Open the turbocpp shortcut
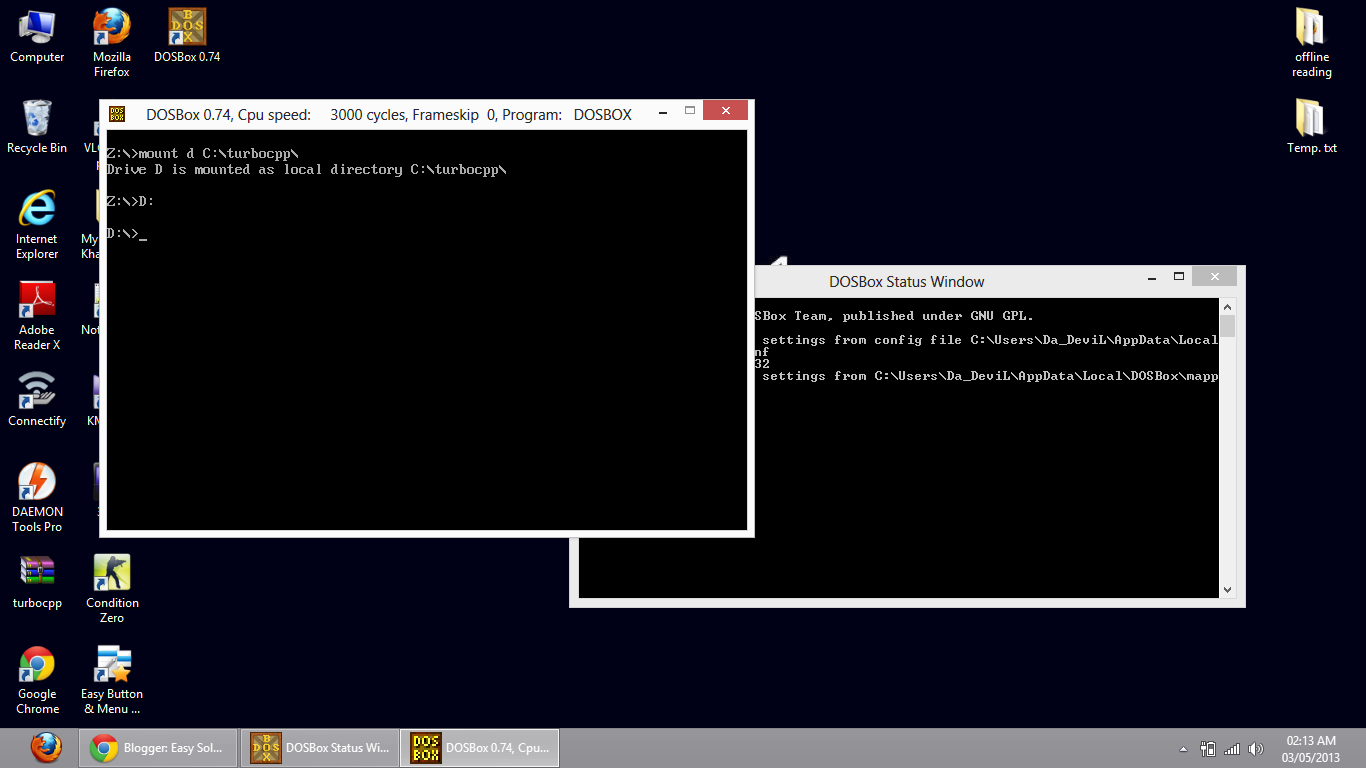The width and height of the screenshot is (1366, 768). [36, 571]
